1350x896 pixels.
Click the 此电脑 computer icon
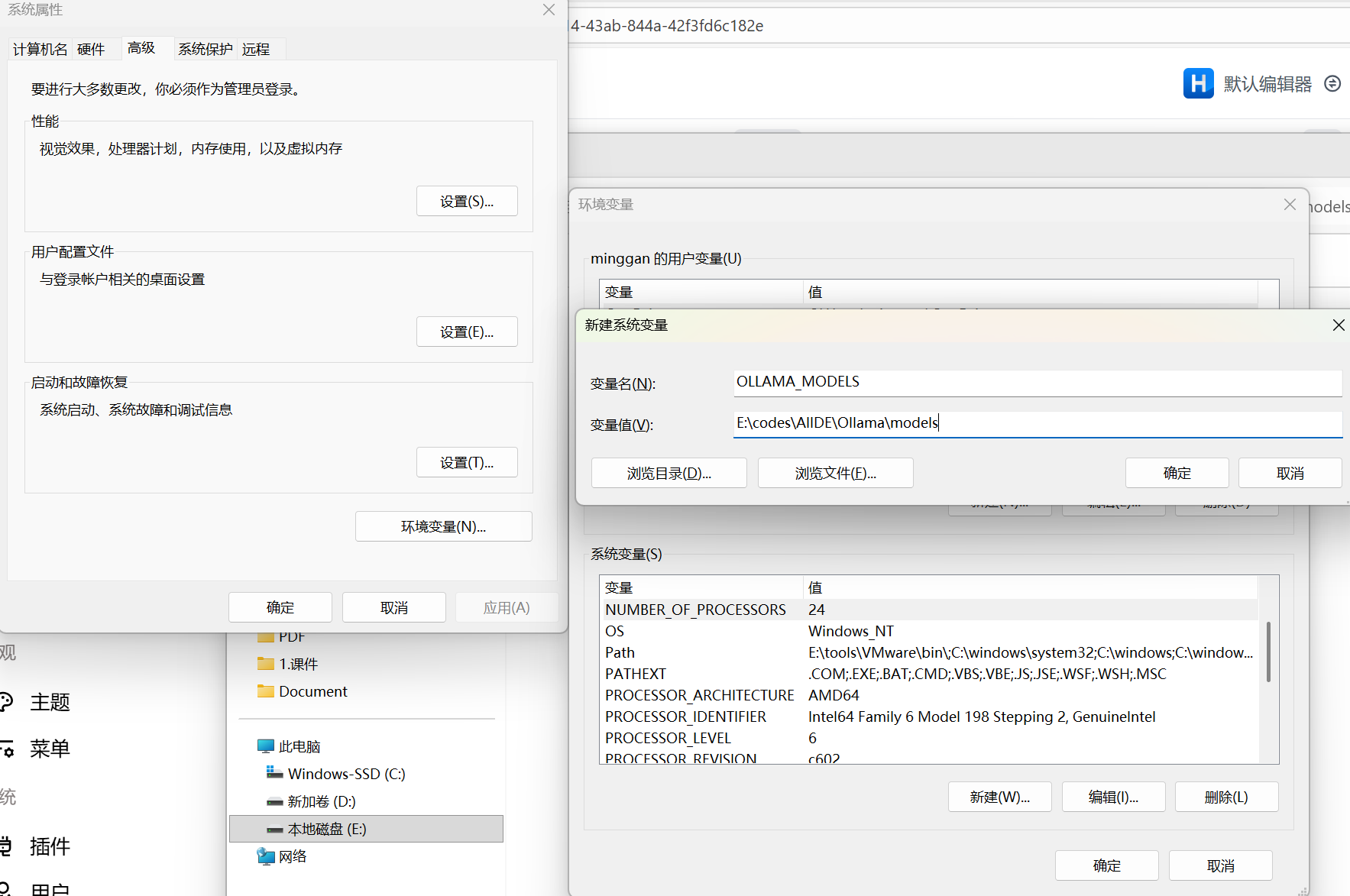265,746
